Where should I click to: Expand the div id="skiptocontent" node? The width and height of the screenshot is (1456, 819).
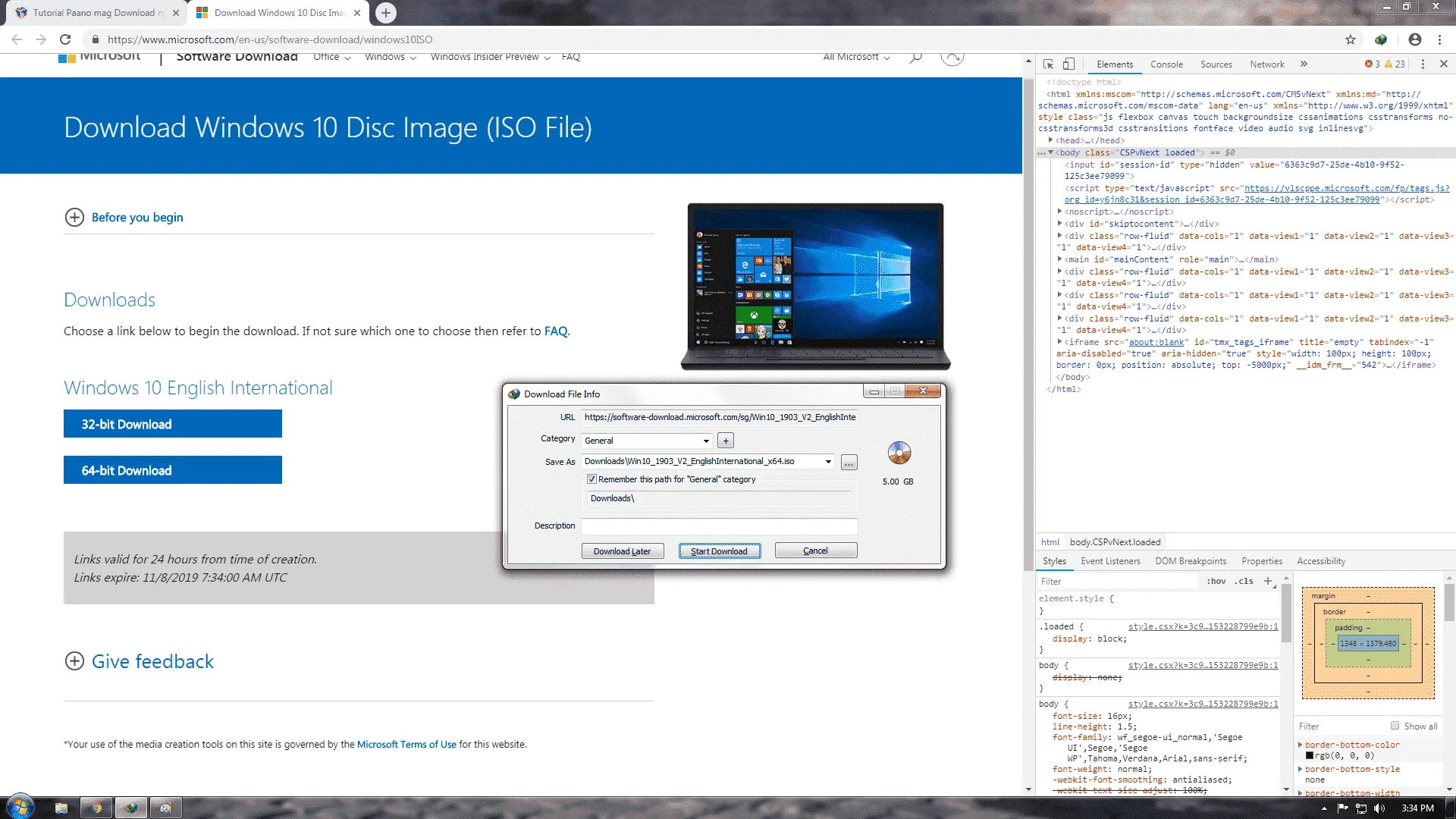point(1060,224)
